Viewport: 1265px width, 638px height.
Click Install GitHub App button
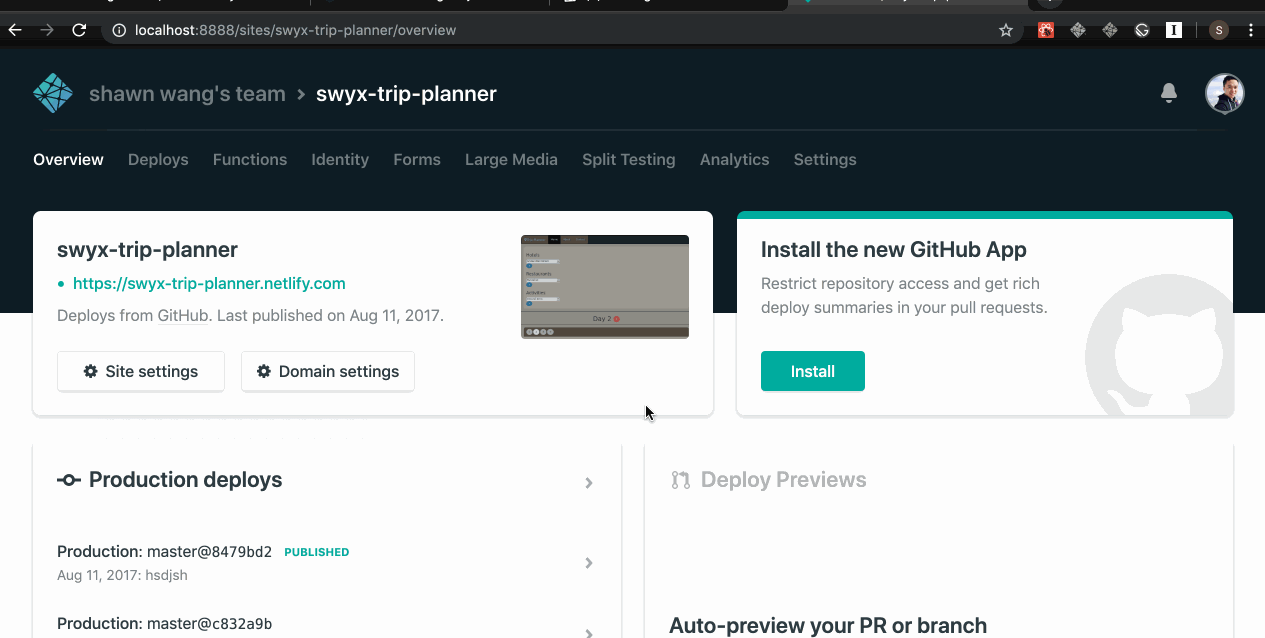(813, 371)
